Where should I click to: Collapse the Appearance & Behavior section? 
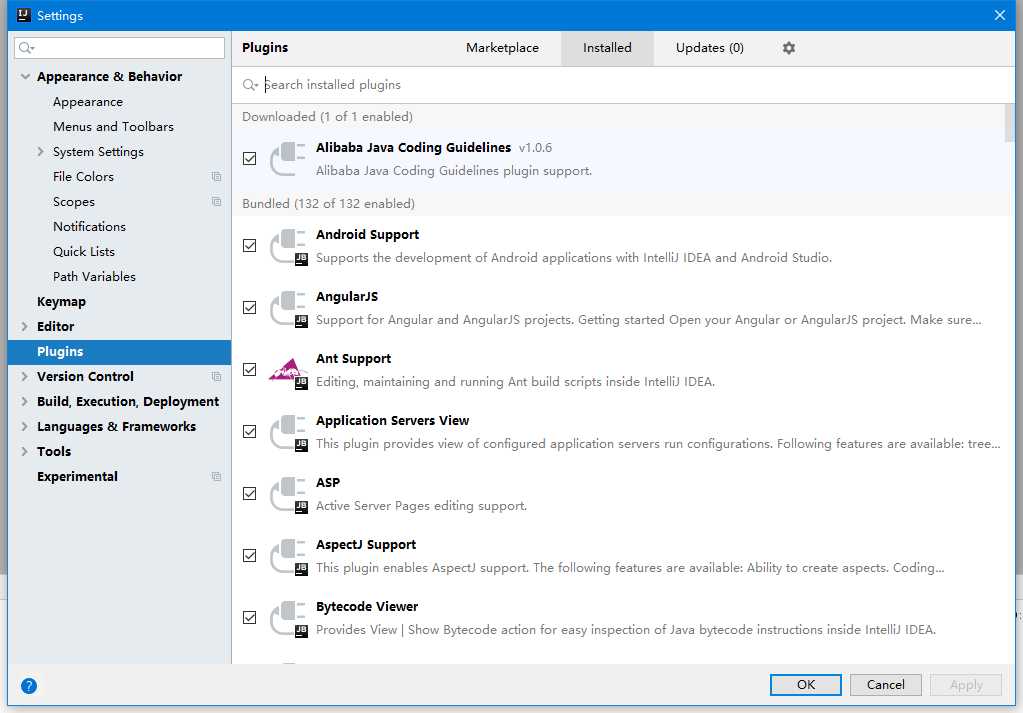pos(25,77)
